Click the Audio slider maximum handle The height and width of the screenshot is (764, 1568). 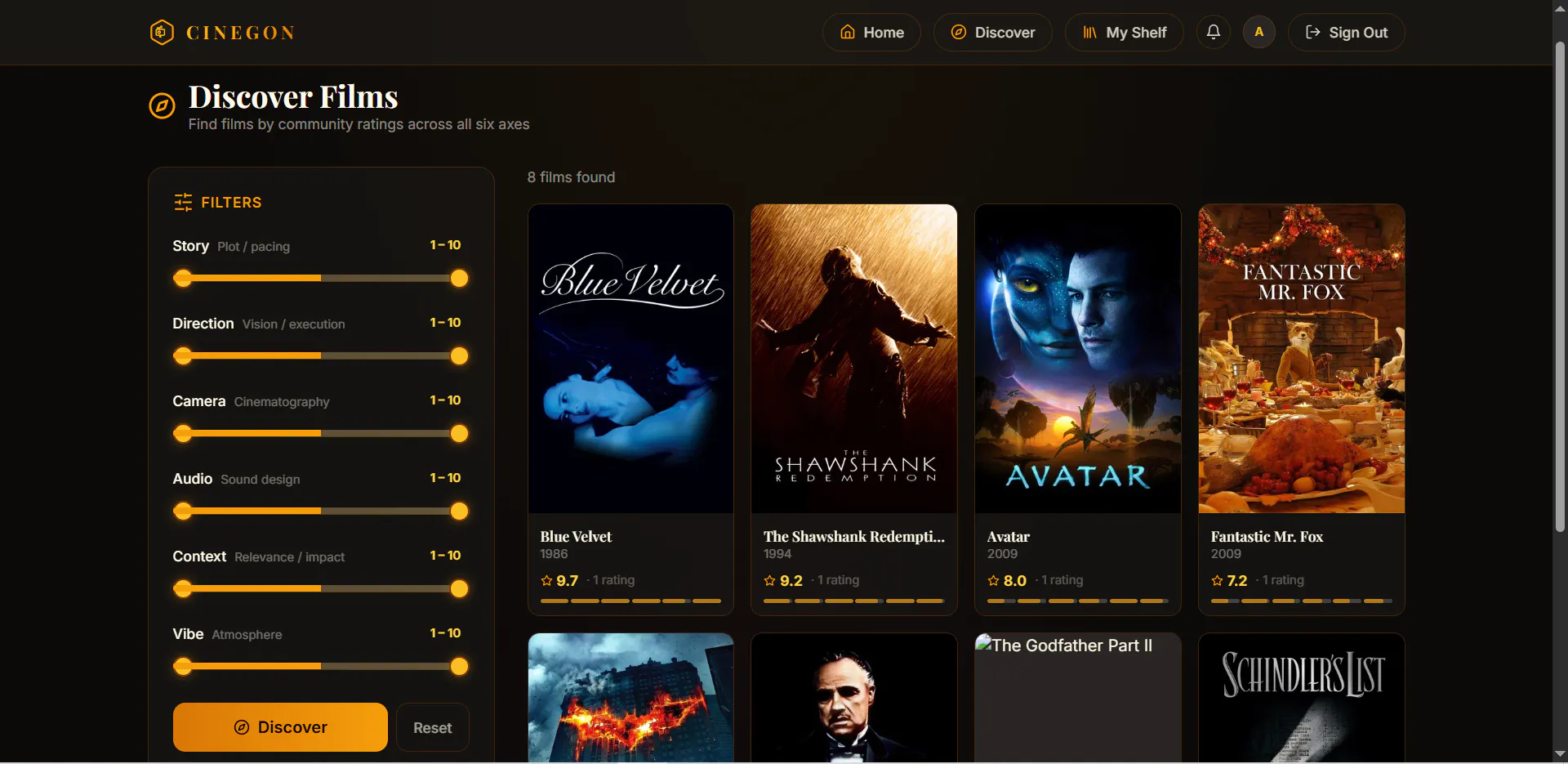tap(460, 512)
